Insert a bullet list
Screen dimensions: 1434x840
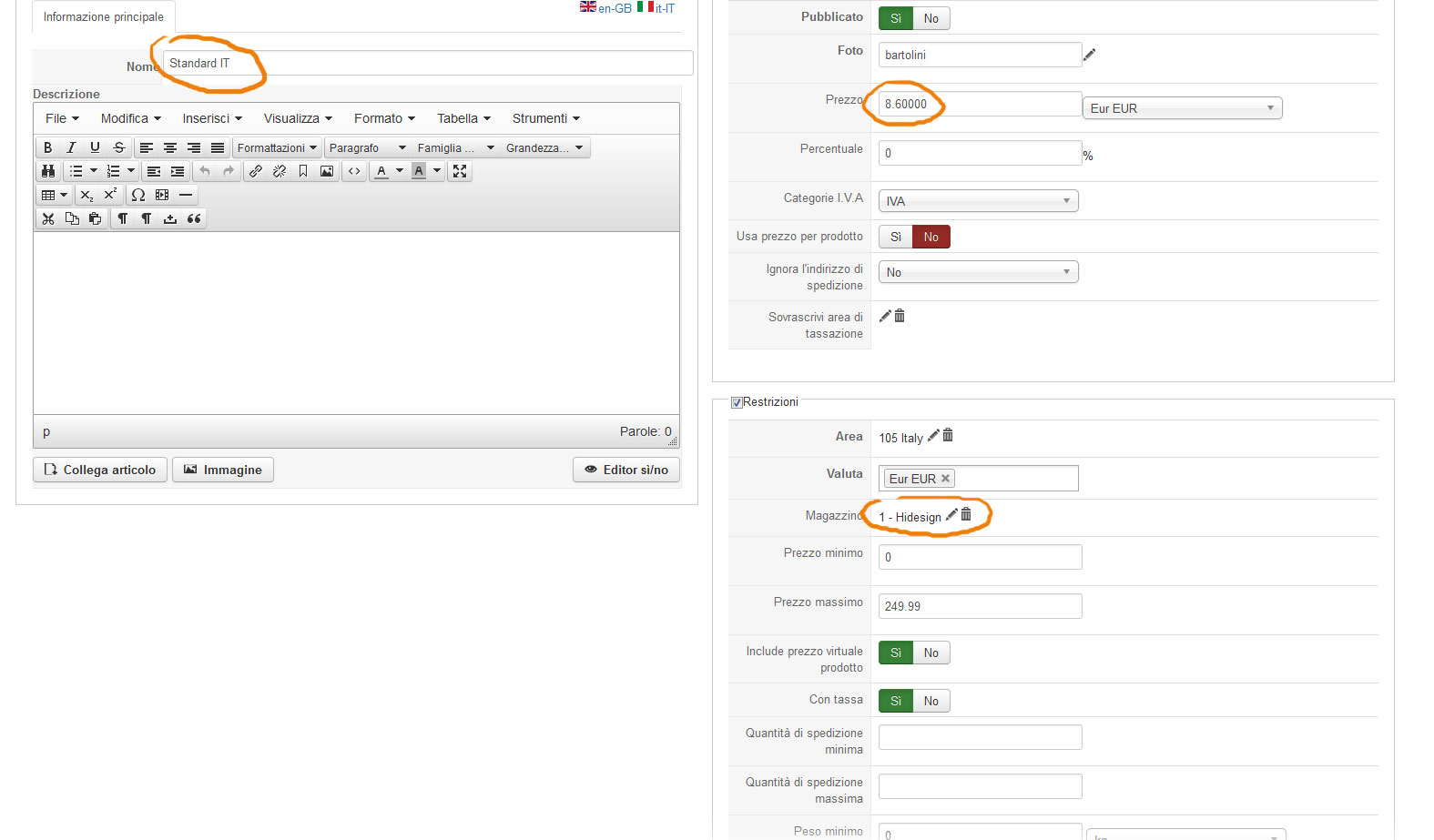coord(76,171)
